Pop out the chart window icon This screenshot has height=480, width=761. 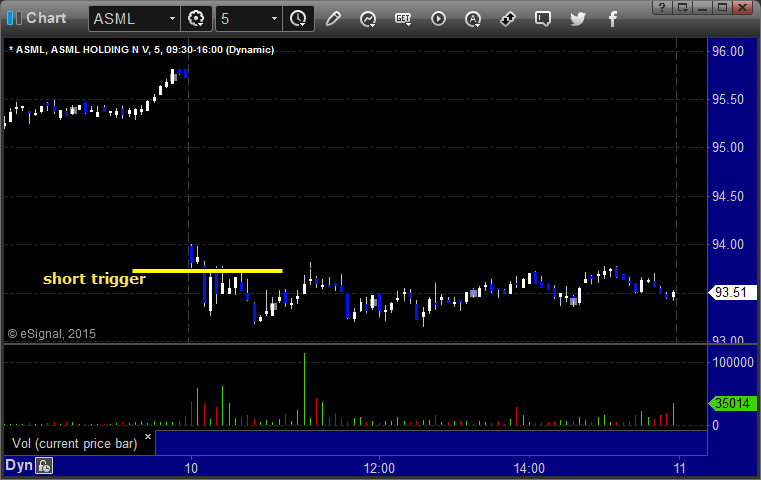[x=683, y=7]
